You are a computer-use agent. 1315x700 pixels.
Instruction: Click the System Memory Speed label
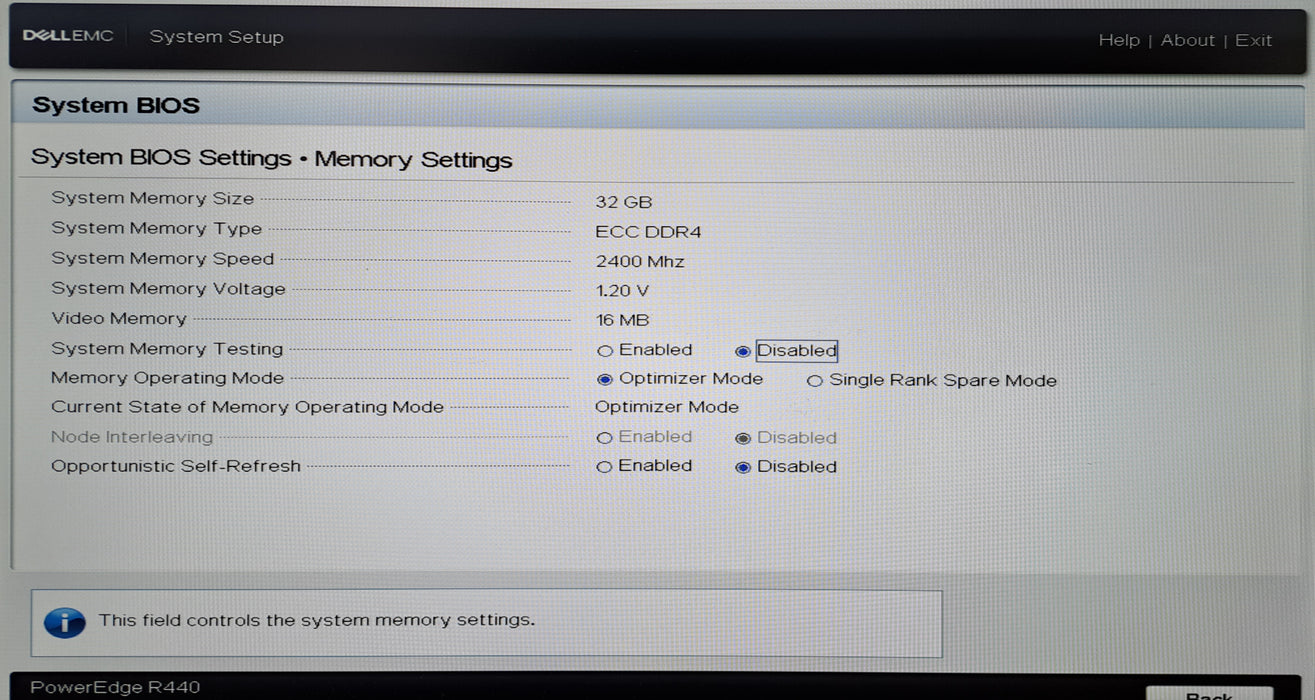point(163,258)
